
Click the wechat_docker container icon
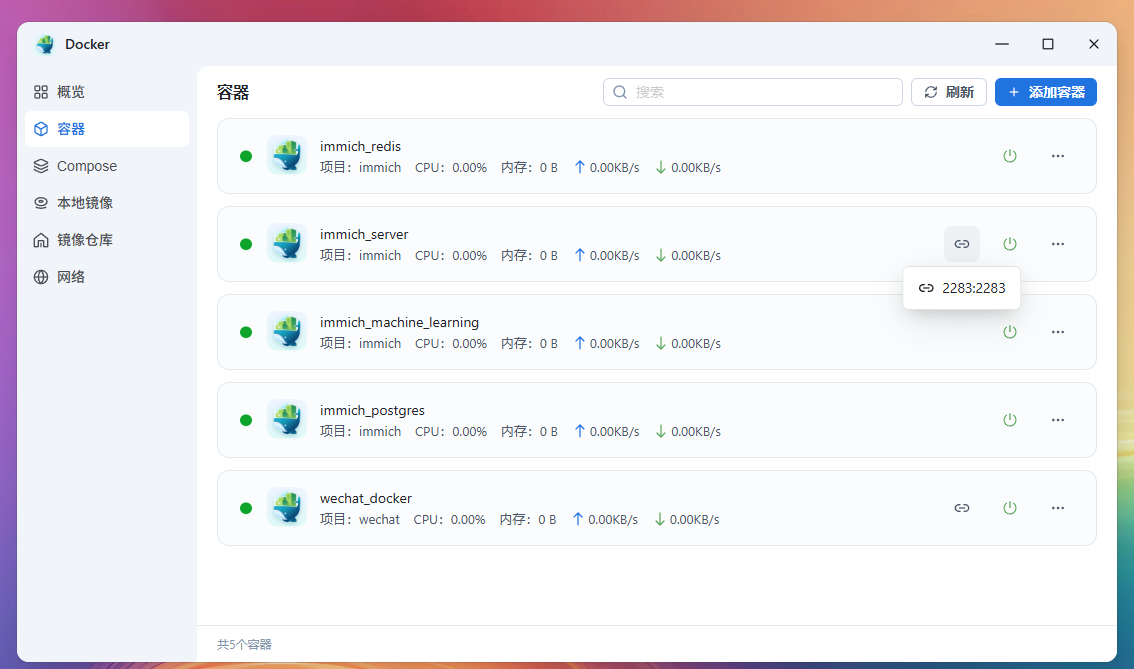coord(287,507)
